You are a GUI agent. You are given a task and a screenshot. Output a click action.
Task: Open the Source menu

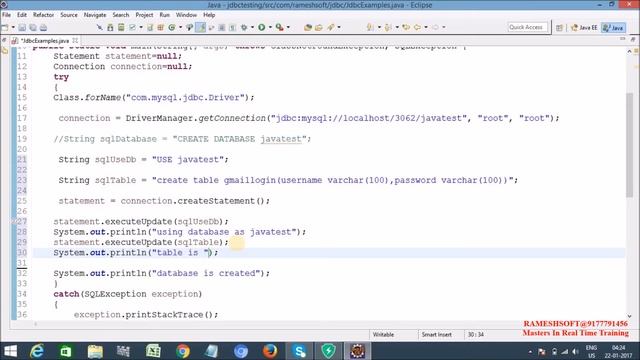[69, 15]
